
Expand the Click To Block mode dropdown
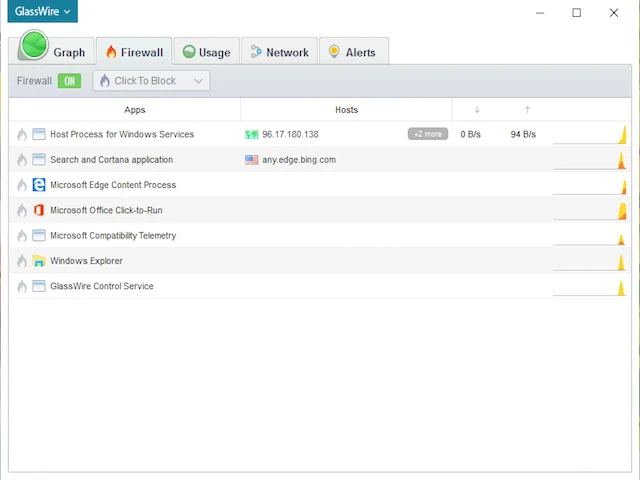coord(151,81)
